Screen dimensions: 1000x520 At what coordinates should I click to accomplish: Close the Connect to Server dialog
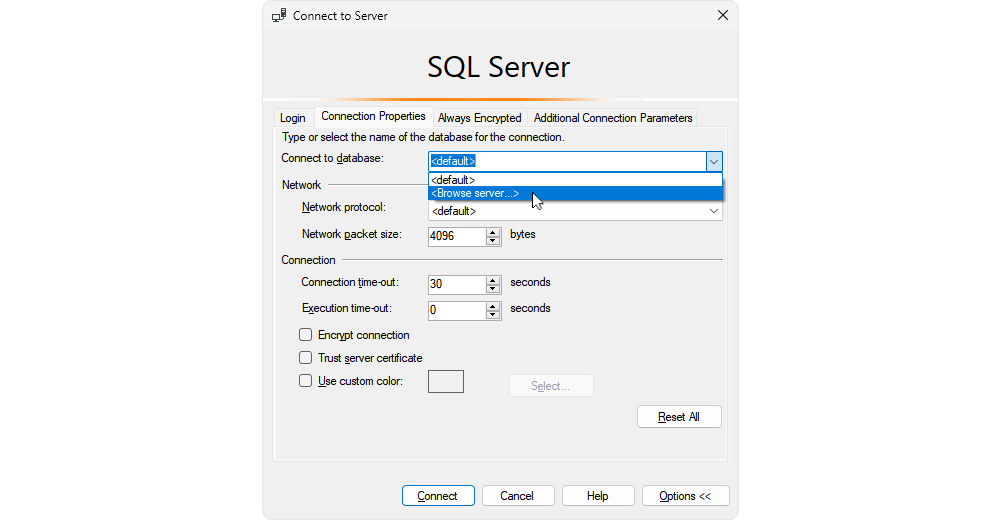(723, 15)
